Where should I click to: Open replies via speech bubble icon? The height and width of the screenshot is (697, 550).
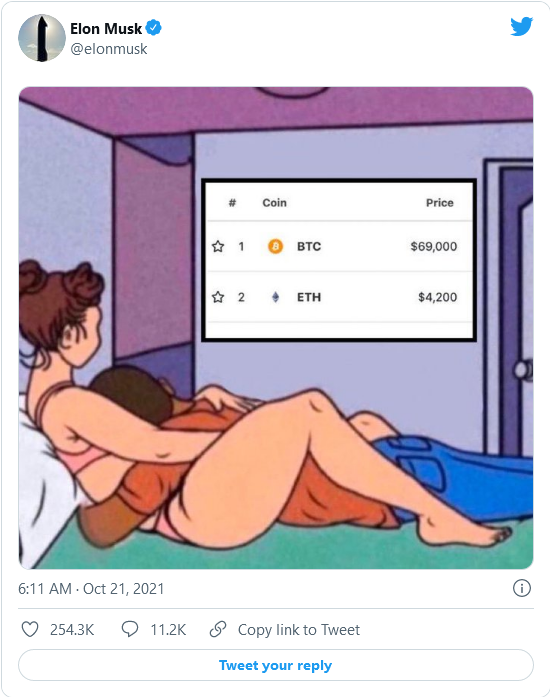coord(130,629)
